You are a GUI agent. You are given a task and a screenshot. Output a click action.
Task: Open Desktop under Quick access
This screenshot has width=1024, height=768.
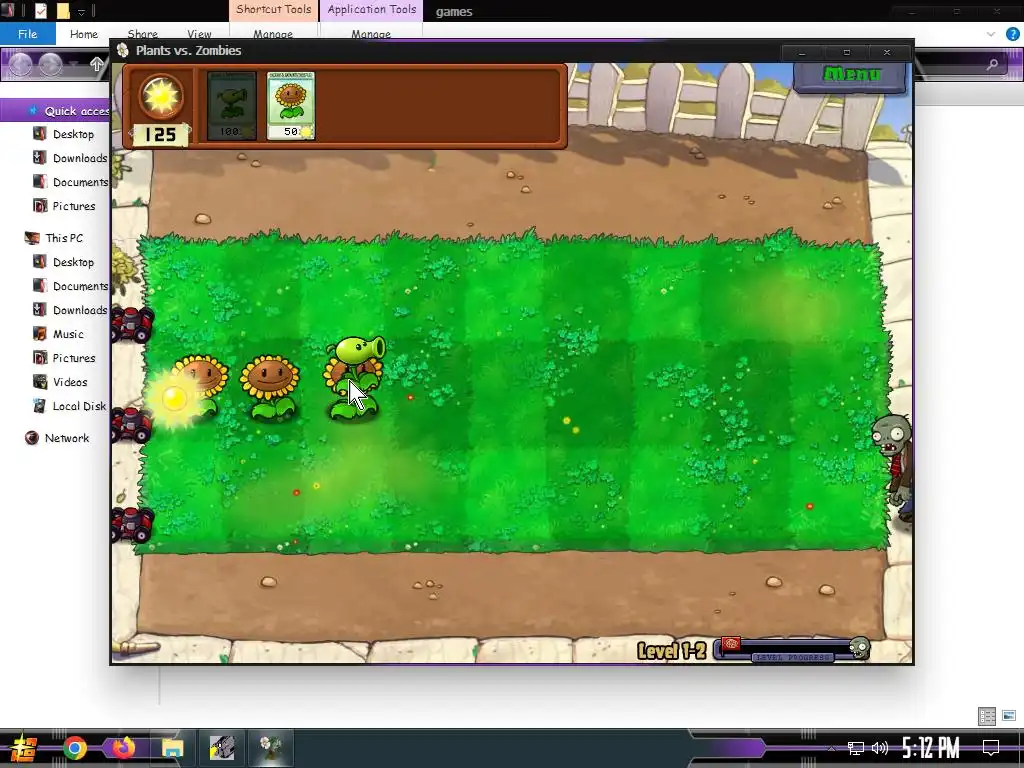73,134
